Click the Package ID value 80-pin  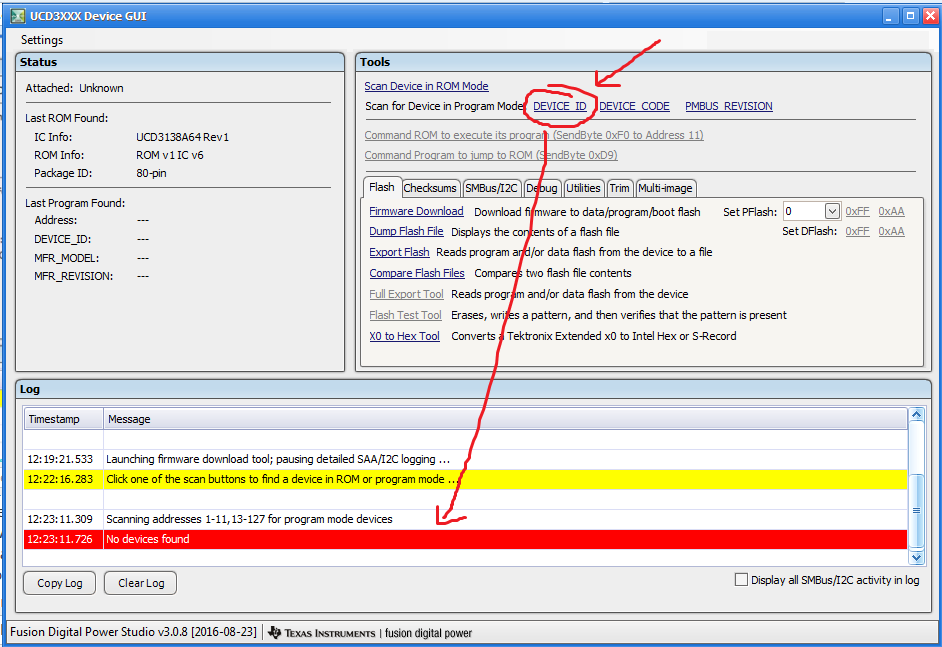pyautogui.click(x=151, y=173)
